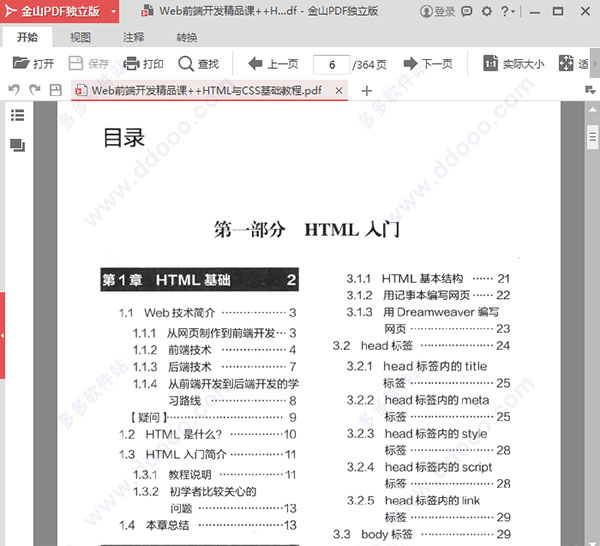600x546 pixels.
Task: Open the page thumbnails sidebar icon
Action: (x=18, y=145)
